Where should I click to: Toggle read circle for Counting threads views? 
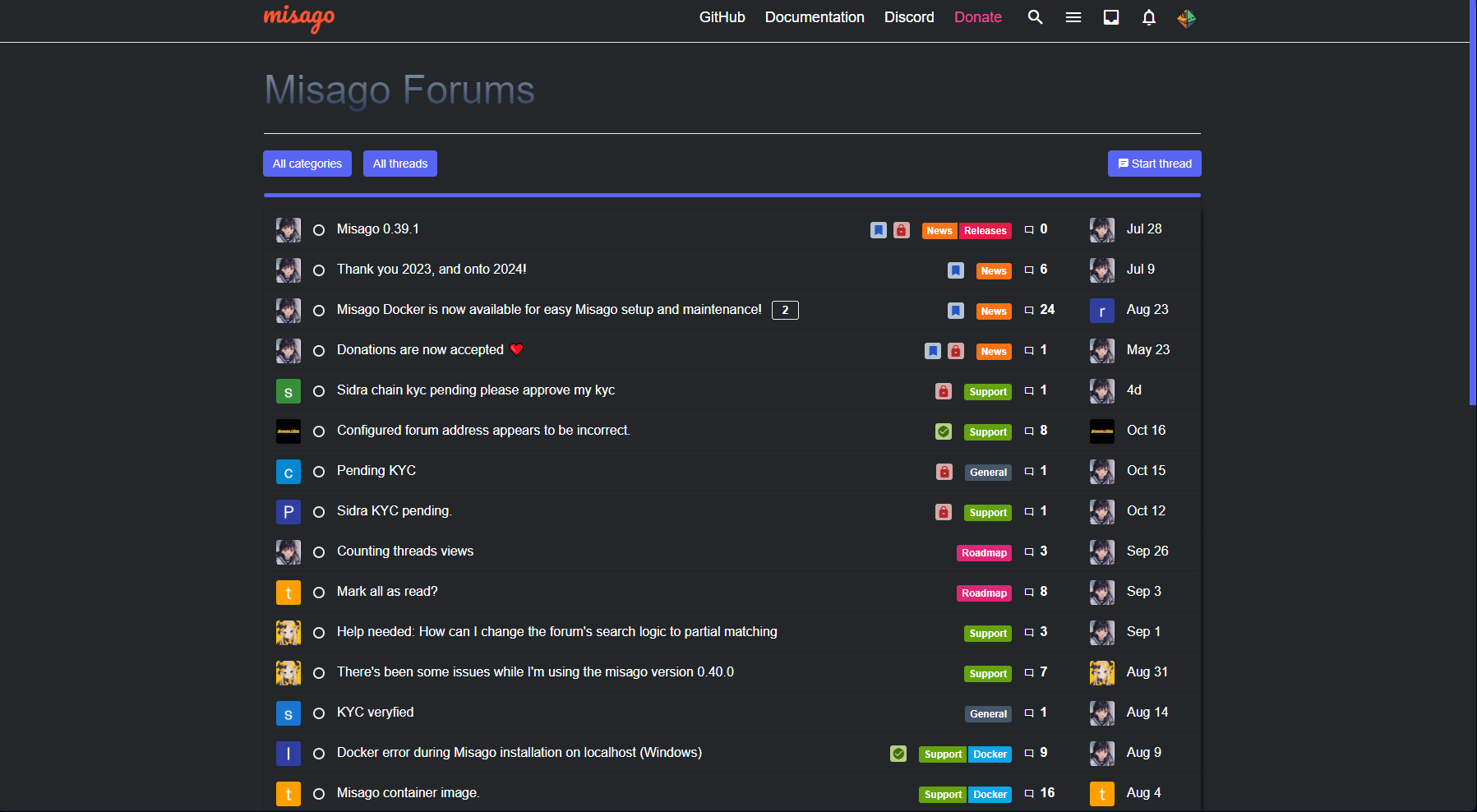click(319, 552)
